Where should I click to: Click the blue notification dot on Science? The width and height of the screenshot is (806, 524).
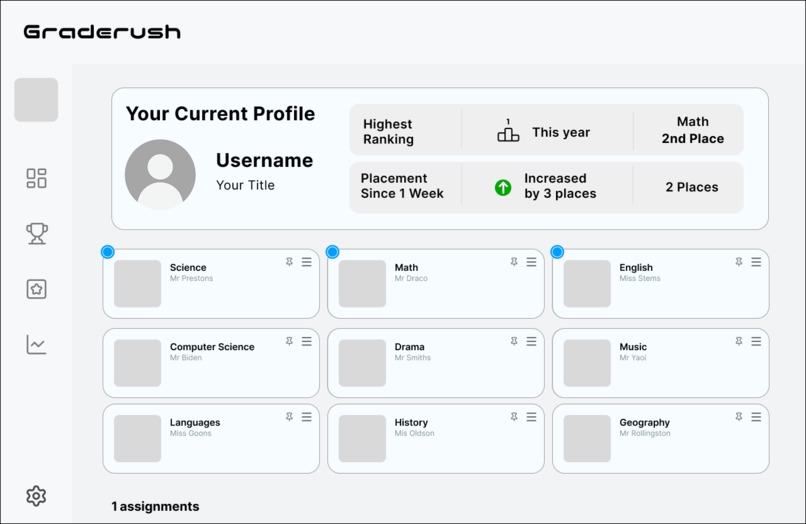coord(107,251)
